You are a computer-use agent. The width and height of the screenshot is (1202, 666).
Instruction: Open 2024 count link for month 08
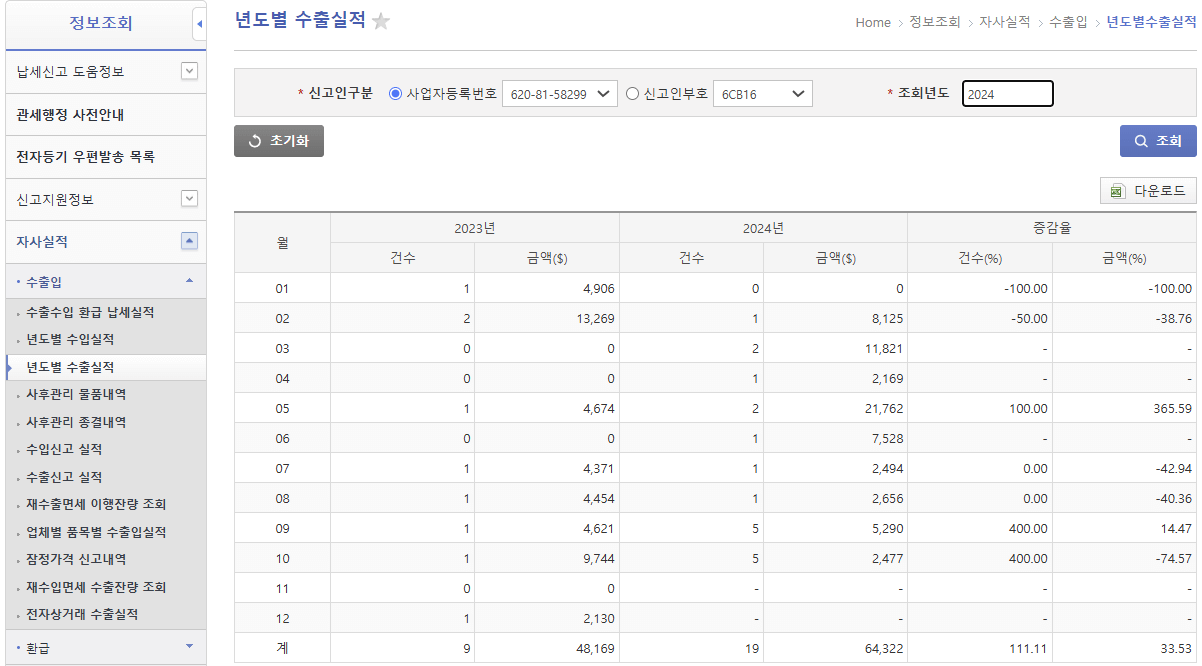pos(755,498)
